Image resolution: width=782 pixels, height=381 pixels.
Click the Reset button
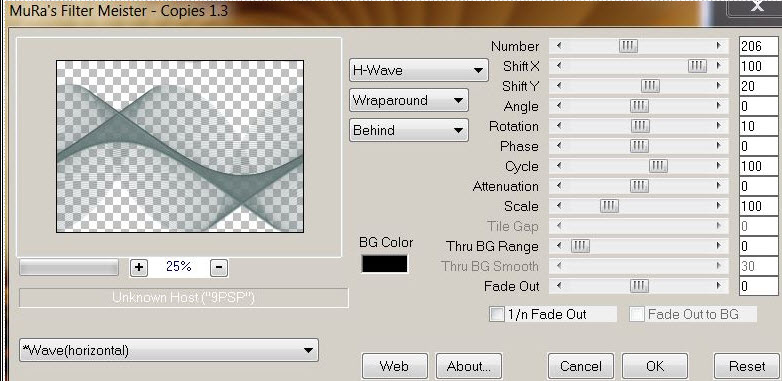(x=747, y=366)
